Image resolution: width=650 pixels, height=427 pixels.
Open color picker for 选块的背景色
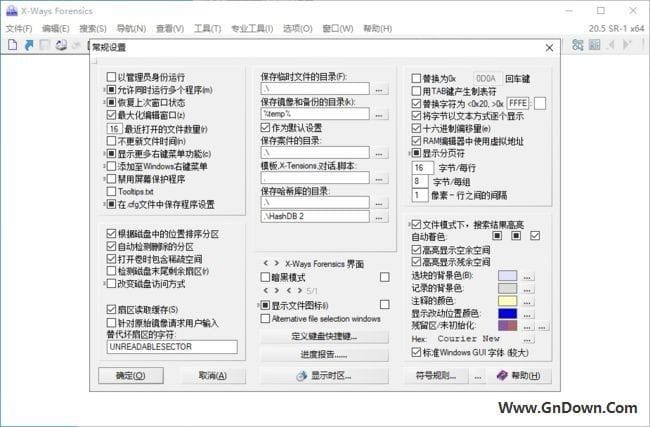coord(527,277)
